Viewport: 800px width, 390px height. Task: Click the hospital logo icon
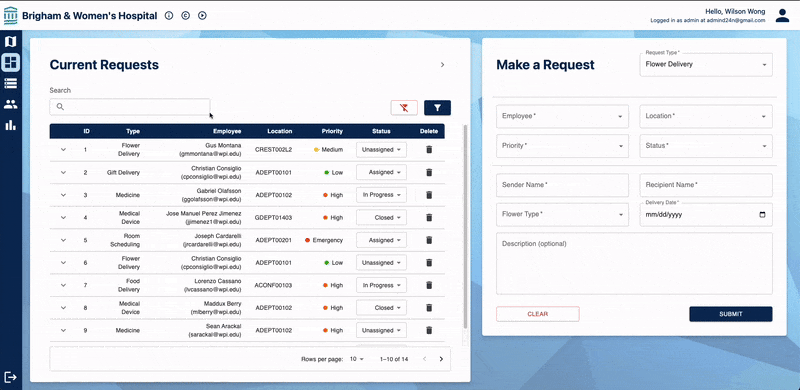tap(10, 16)
